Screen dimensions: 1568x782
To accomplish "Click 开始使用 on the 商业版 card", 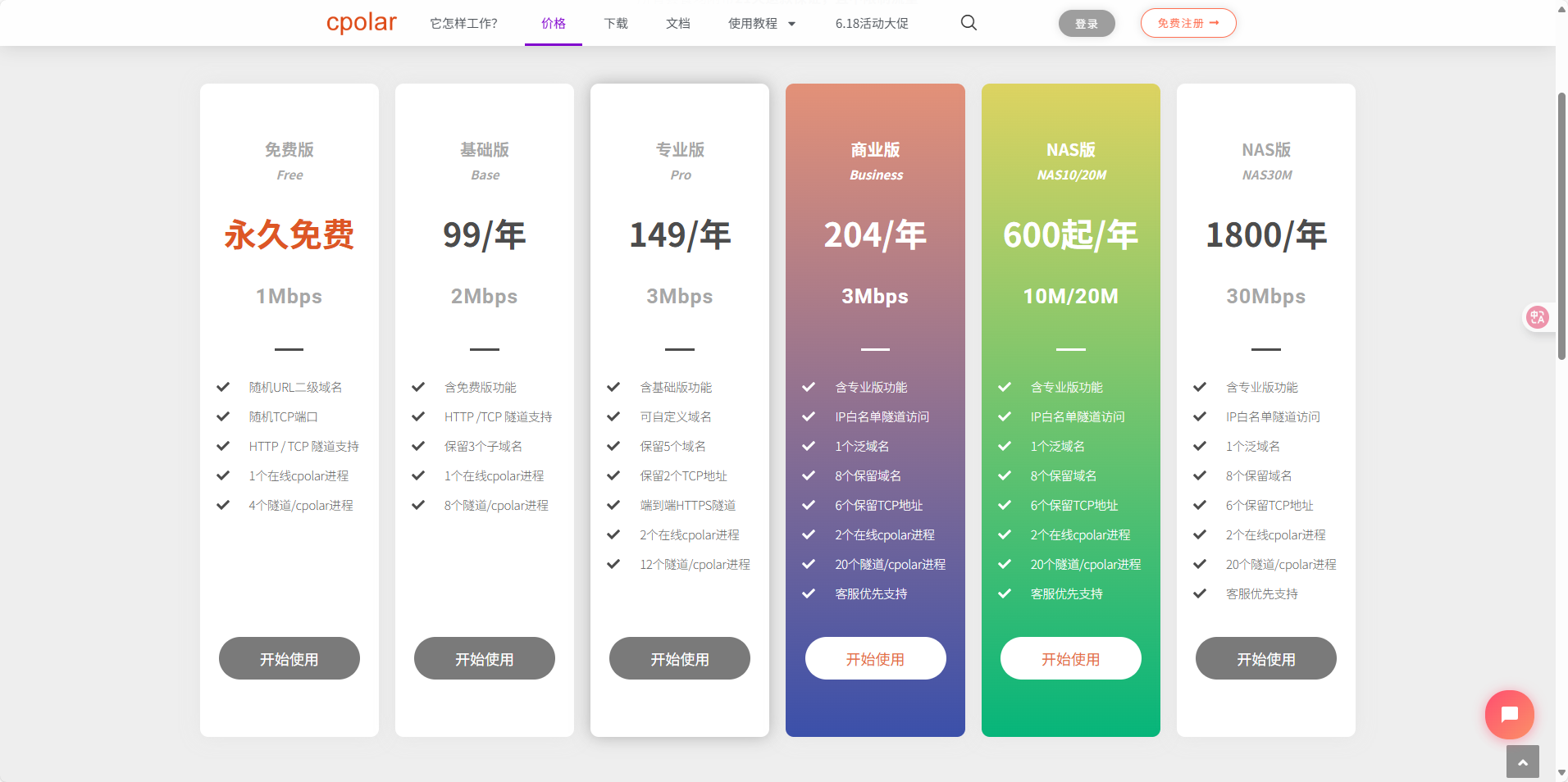I will click(876, 658).
